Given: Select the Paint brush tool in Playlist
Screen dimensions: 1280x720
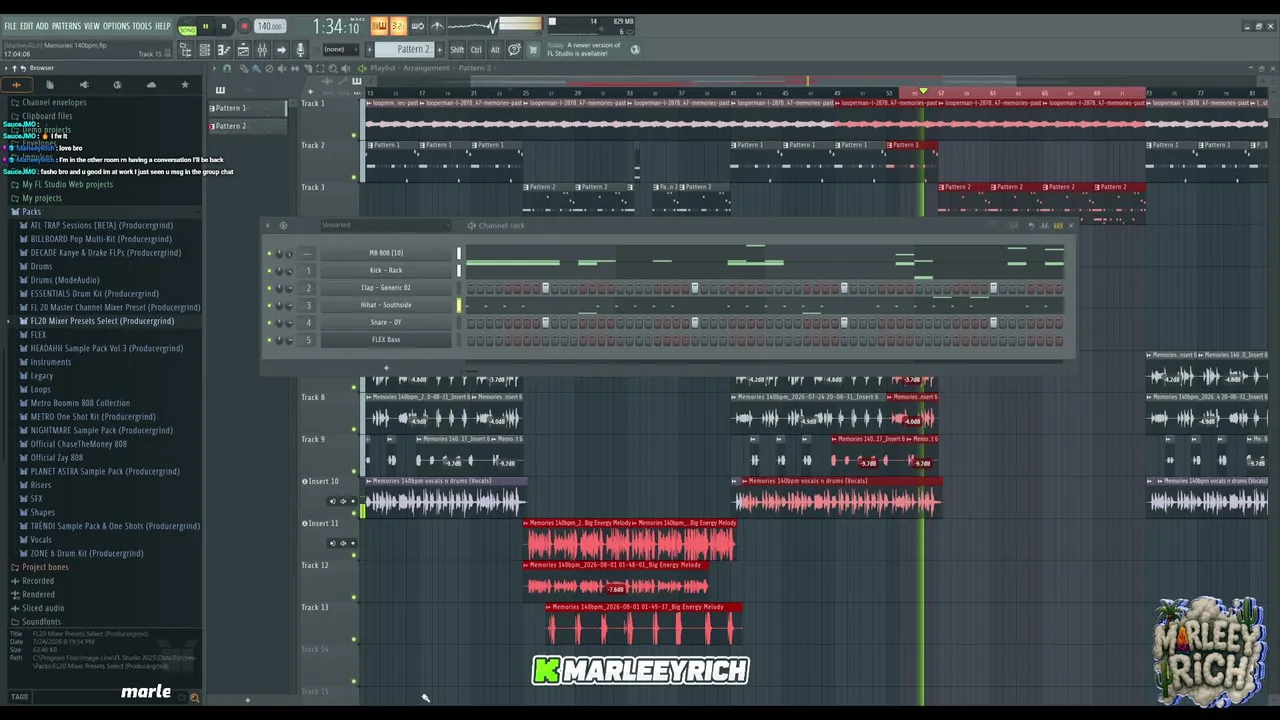Looking at the screenshot, I should tap(256, 68).
